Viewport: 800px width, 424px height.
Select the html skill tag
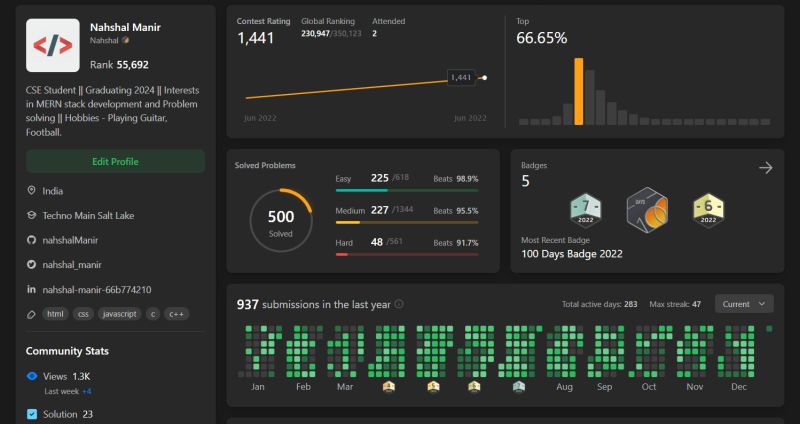[x=55, y=314]
